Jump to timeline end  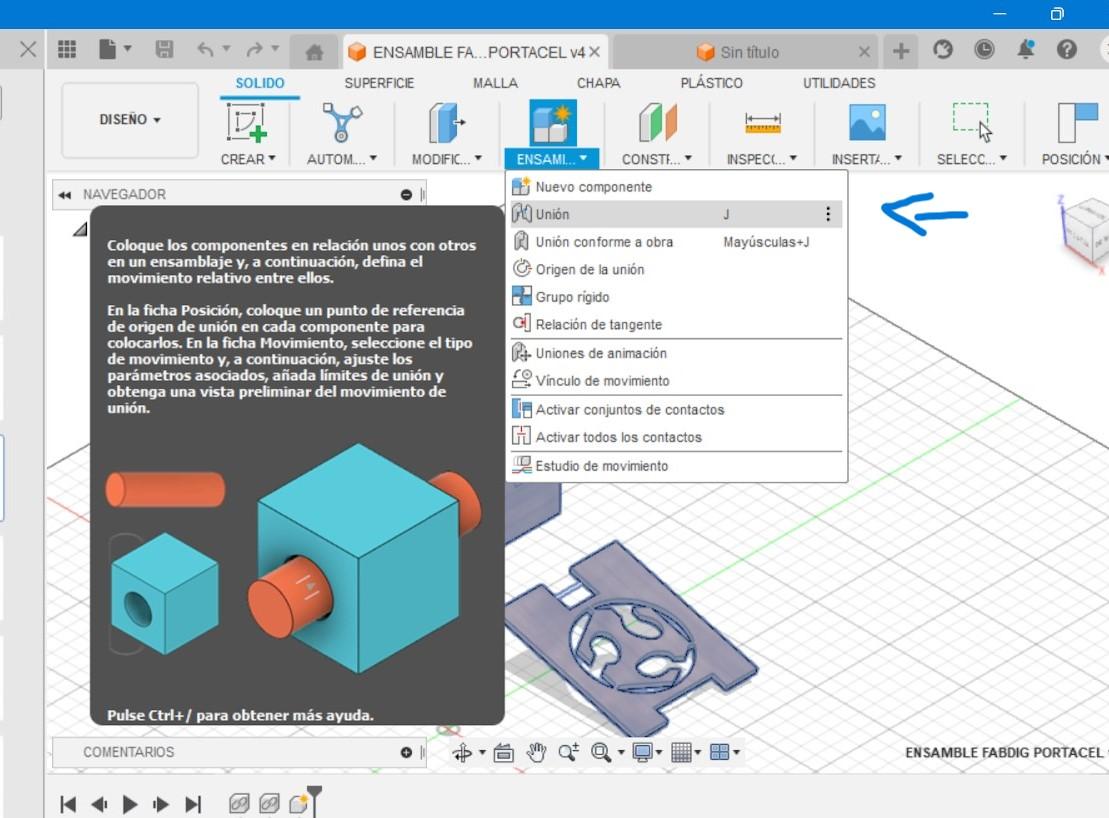pos(193,805)
